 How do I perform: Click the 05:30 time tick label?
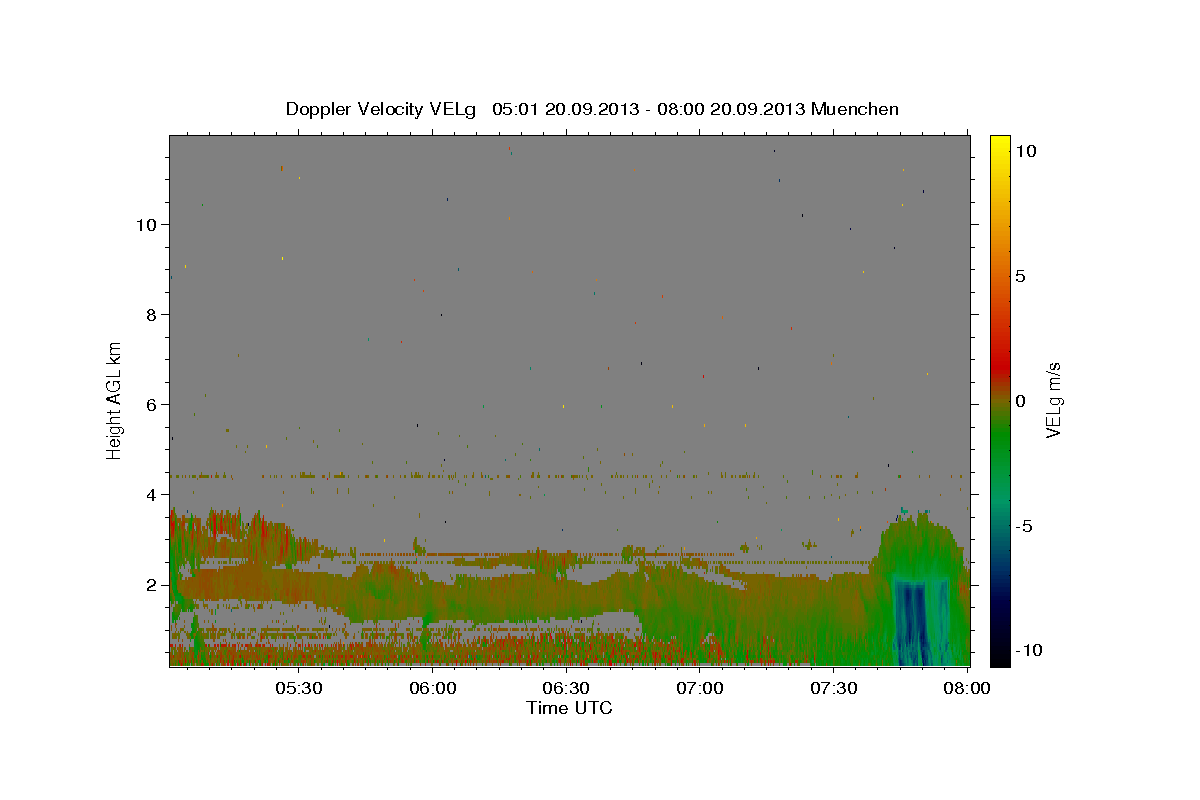click(298, 688)
